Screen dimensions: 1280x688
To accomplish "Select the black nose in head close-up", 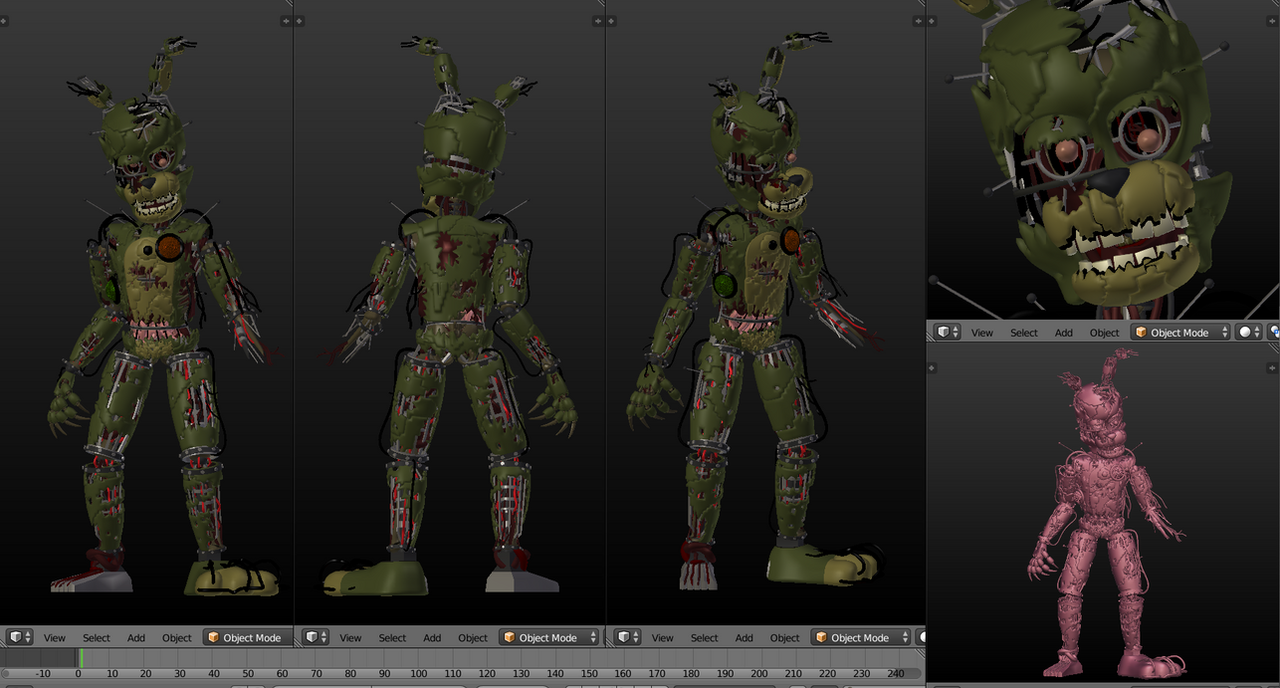I will click(x=1108, y=183).
